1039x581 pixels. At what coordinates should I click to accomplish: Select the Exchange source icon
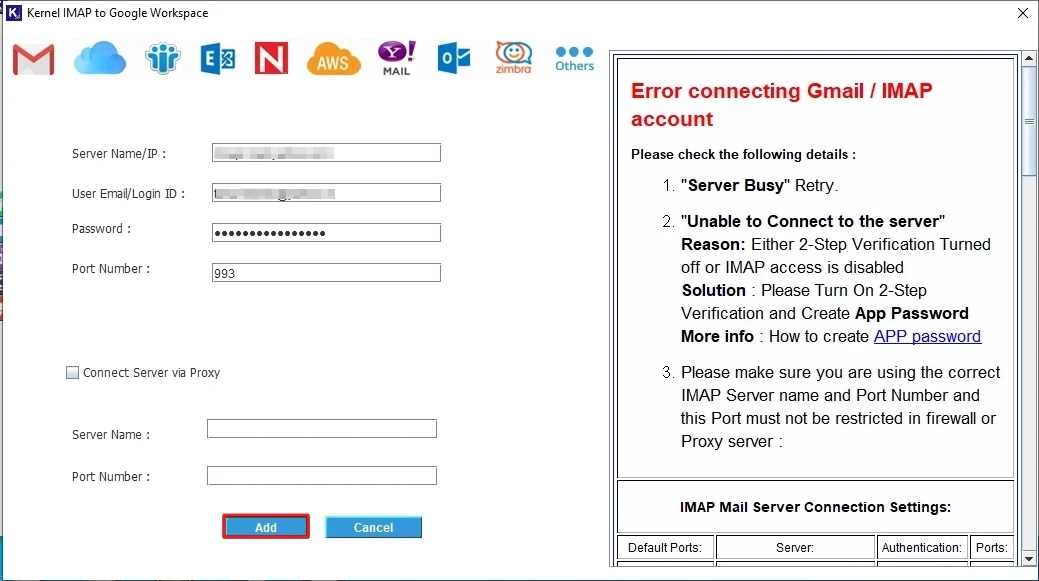(217, 59)
